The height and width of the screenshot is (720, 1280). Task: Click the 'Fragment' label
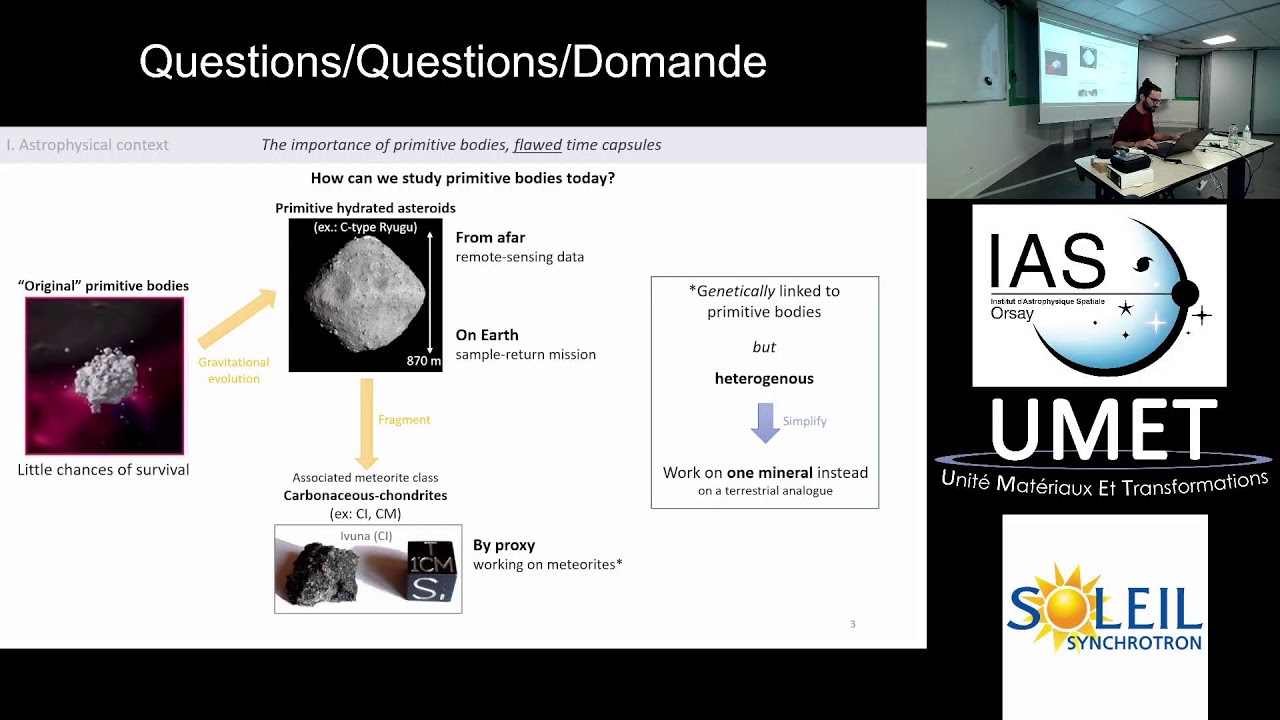point(404,420)
